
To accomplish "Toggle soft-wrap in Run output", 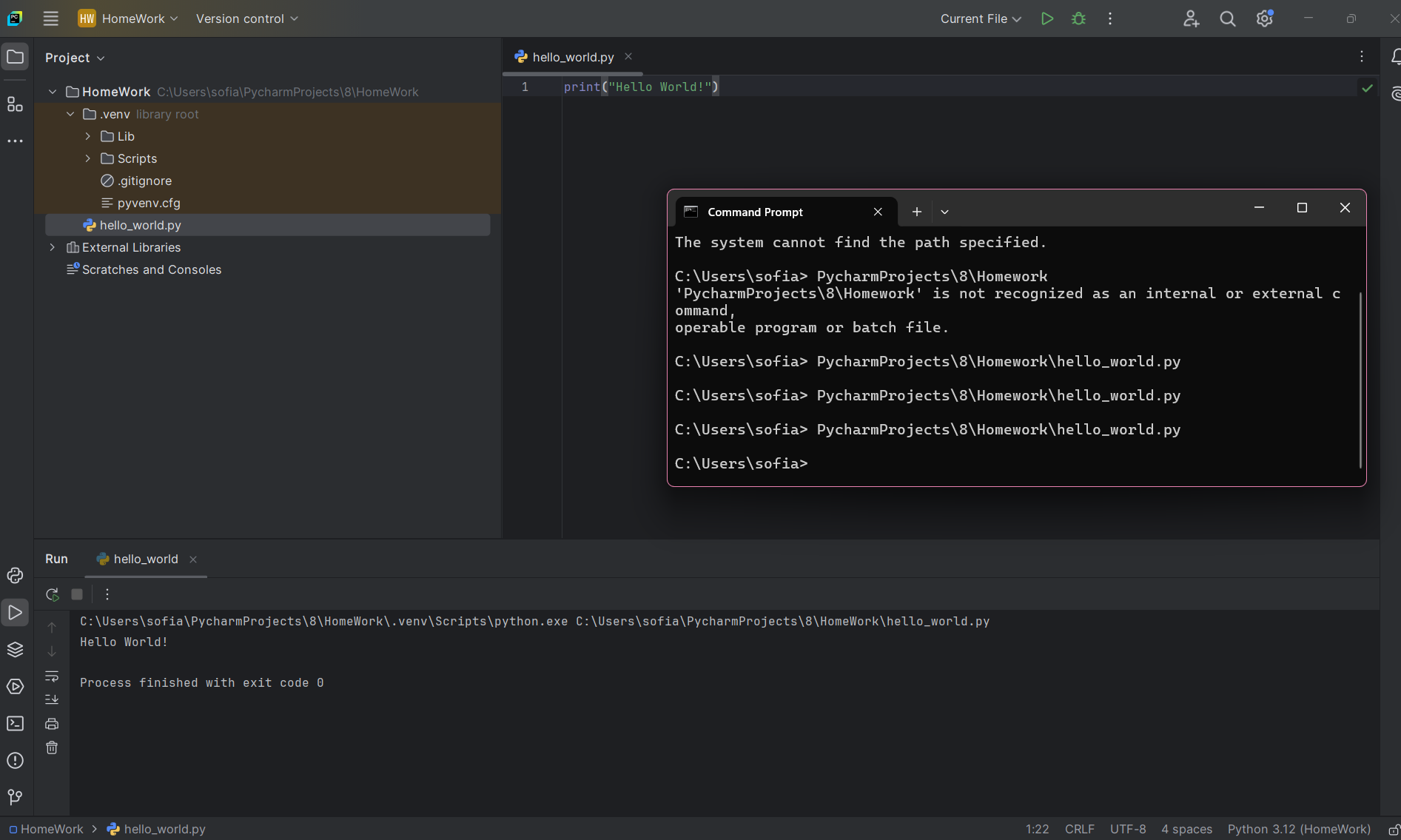I will pos(52,676).
